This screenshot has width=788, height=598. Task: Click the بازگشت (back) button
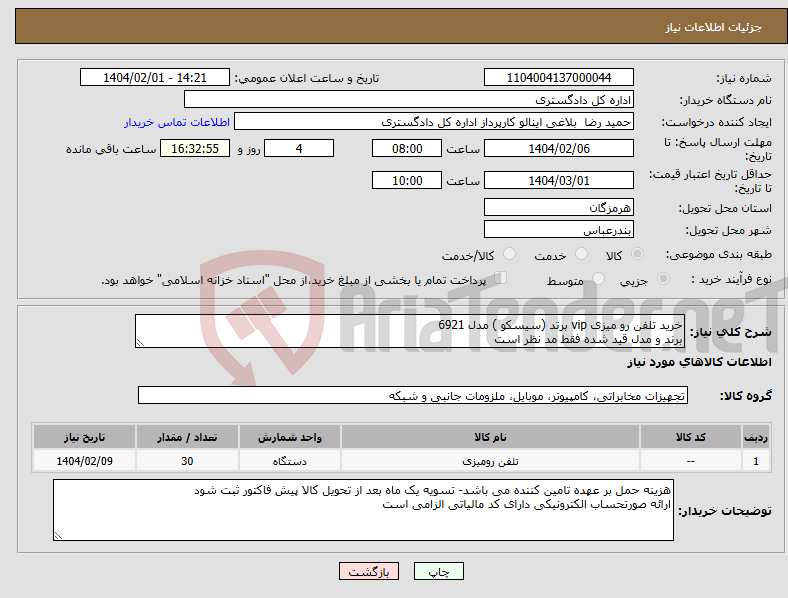tap(369, 571)
